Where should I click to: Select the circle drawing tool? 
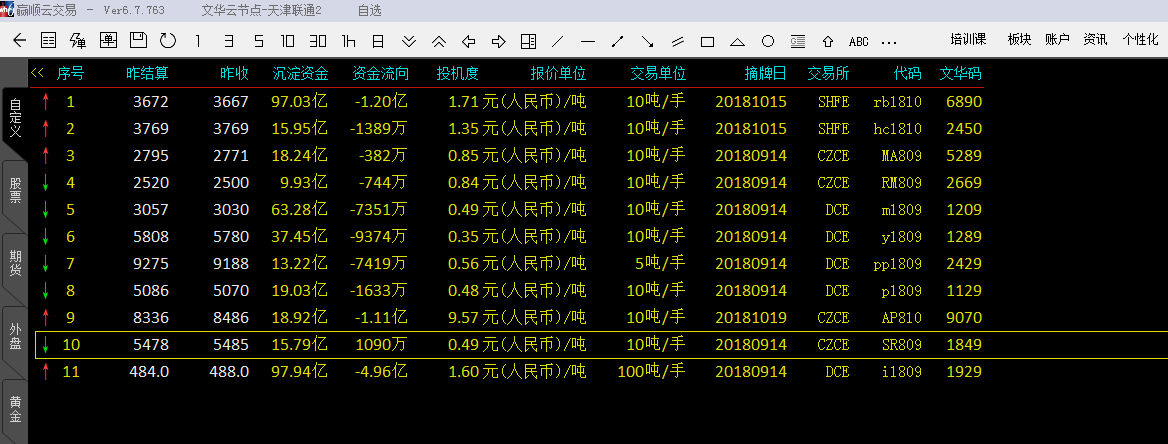767,41
